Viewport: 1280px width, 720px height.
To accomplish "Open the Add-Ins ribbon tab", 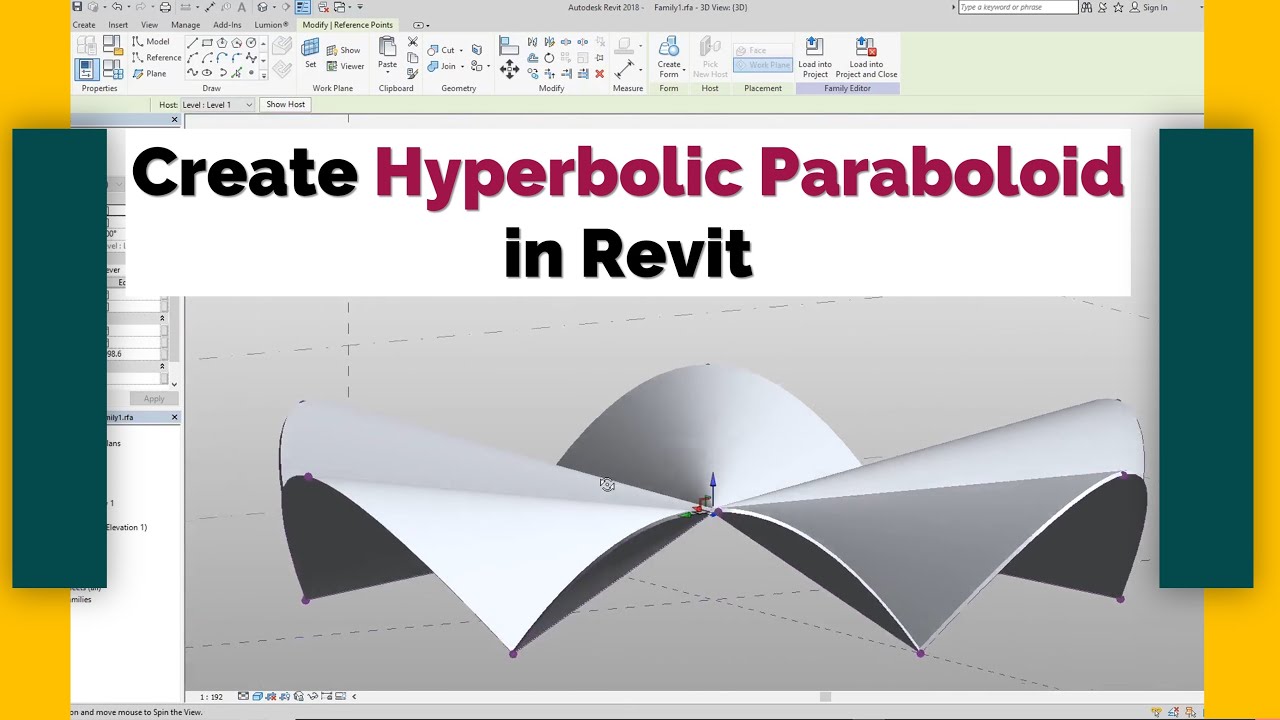I will 227,25.
